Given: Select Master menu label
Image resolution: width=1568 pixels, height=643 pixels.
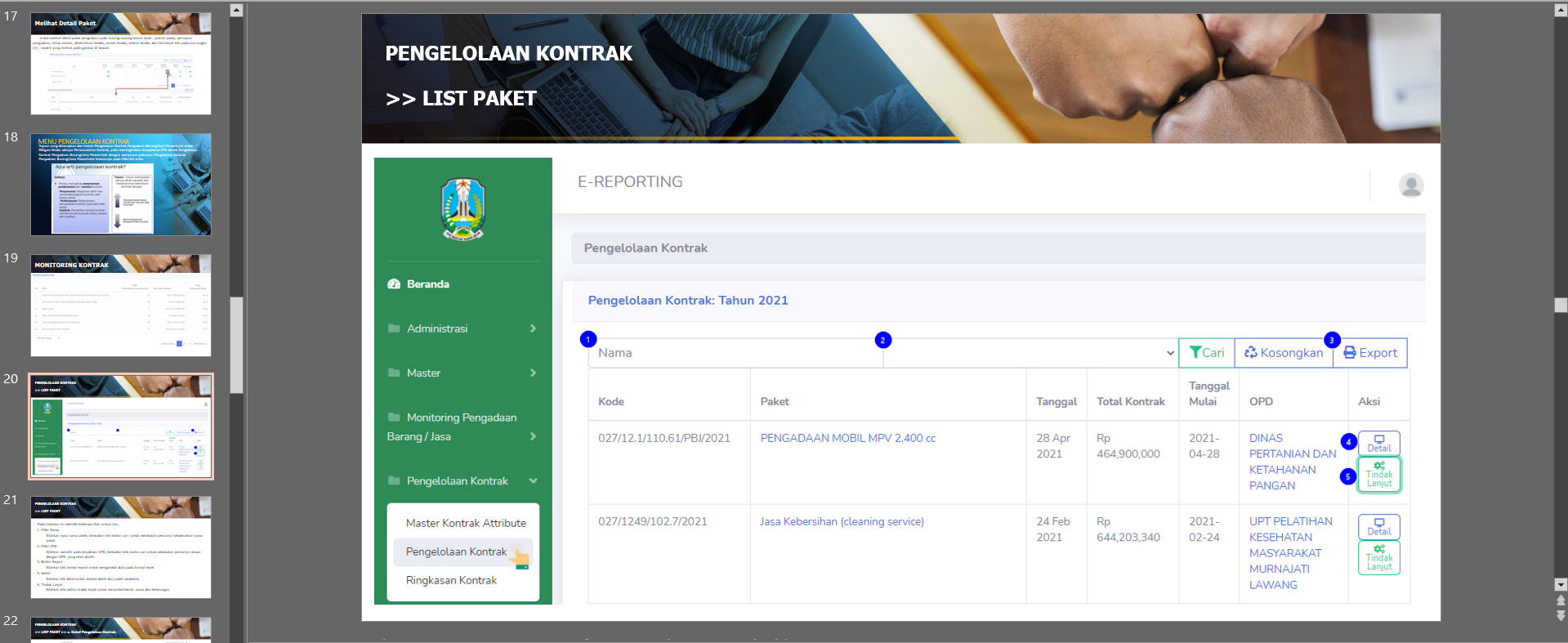Looking at the screenshot, I should 423,373.
